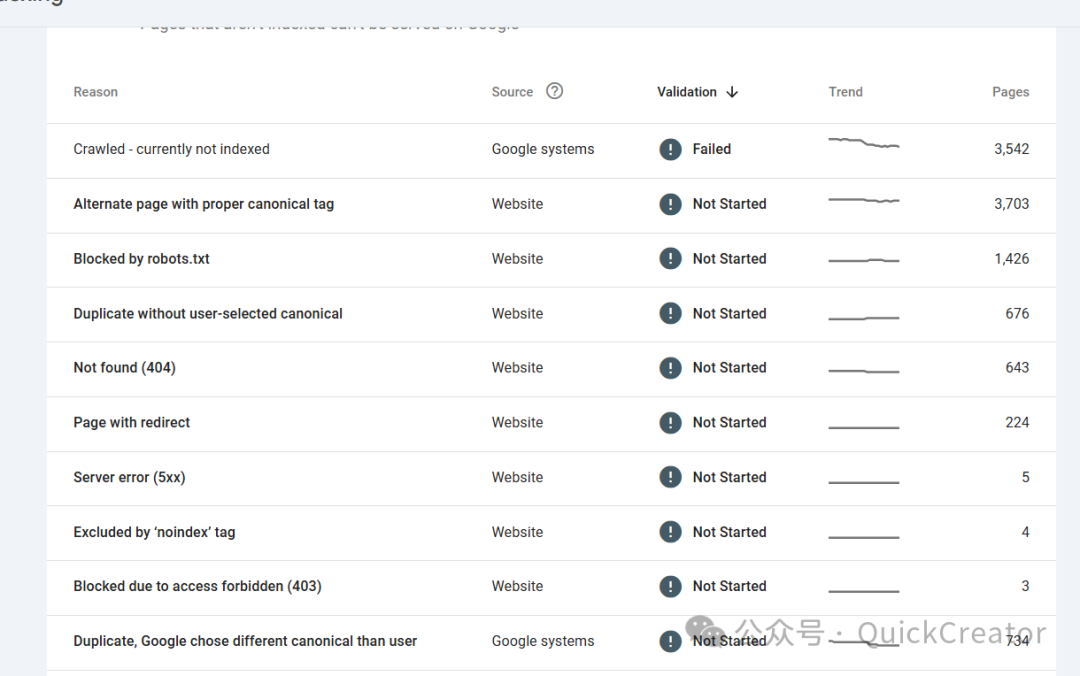This screenshot has width=1080, height=676.
Task: Open Blocked due to access forbidden (403)
Action: (x=197, y=587)
